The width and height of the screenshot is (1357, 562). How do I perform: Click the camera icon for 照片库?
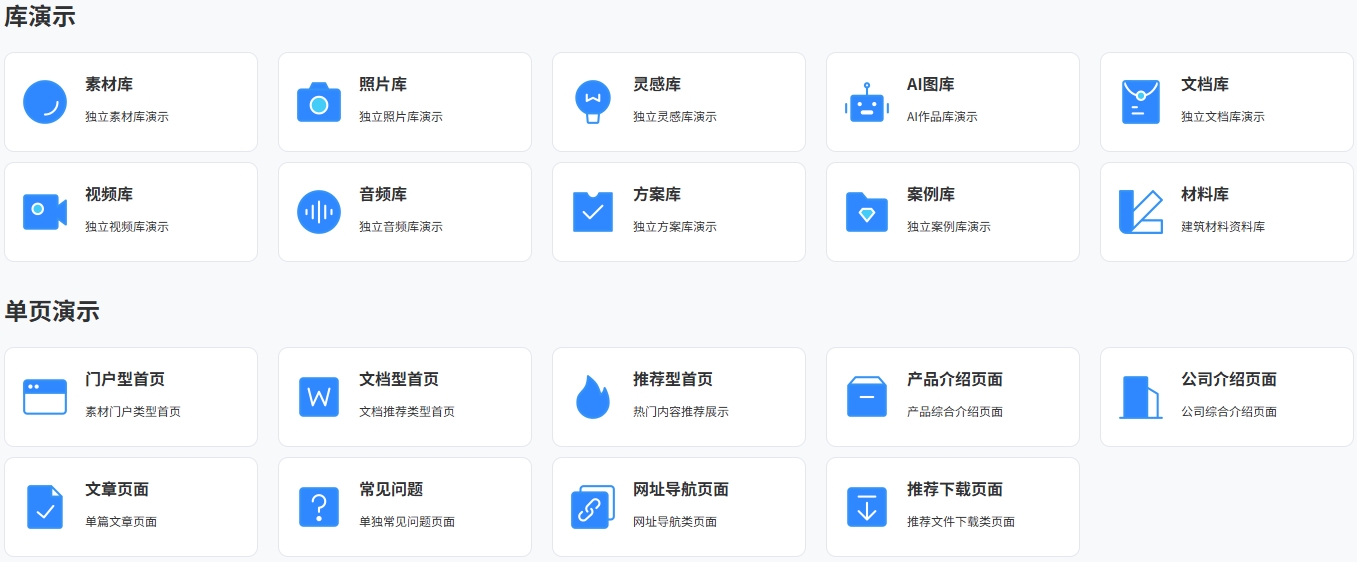(x=319, y=102)
